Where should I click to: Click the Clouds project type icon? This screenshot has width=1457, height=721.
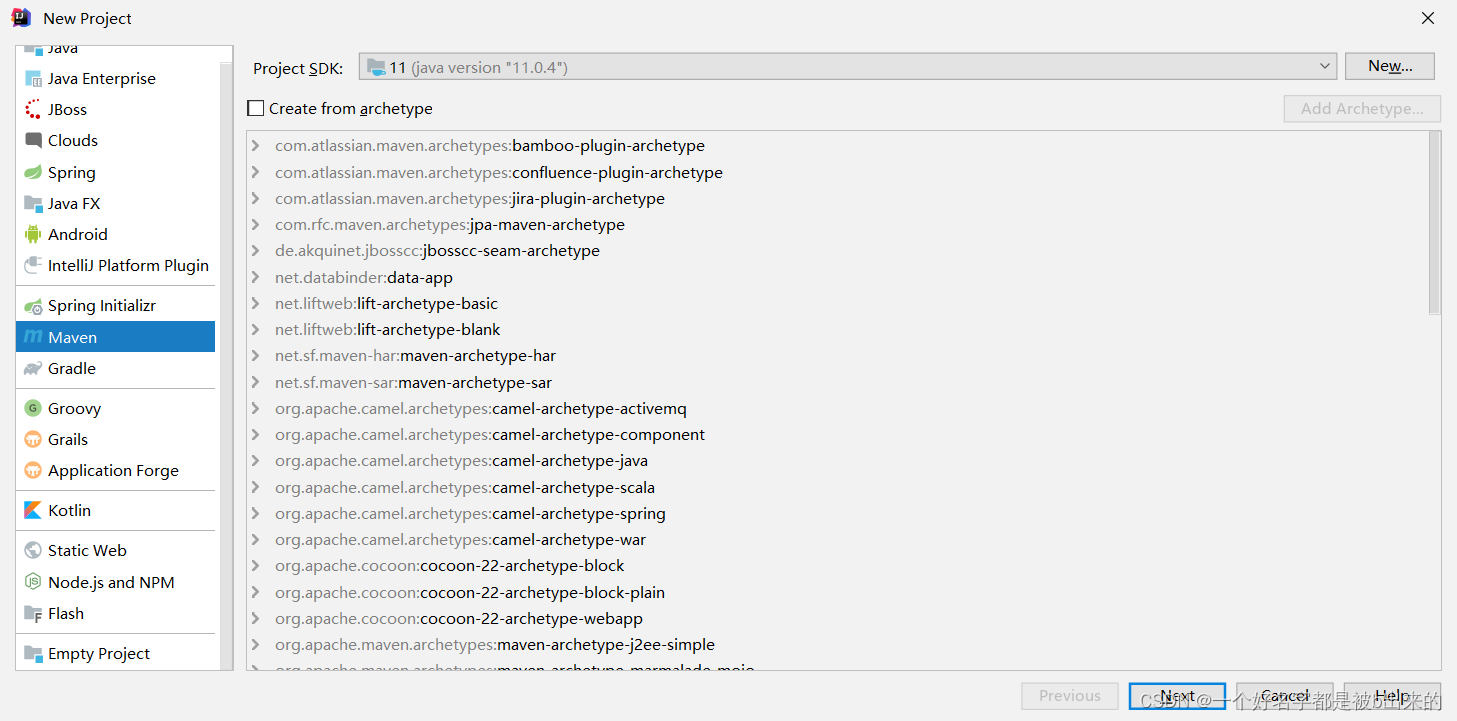click(33, 141)
